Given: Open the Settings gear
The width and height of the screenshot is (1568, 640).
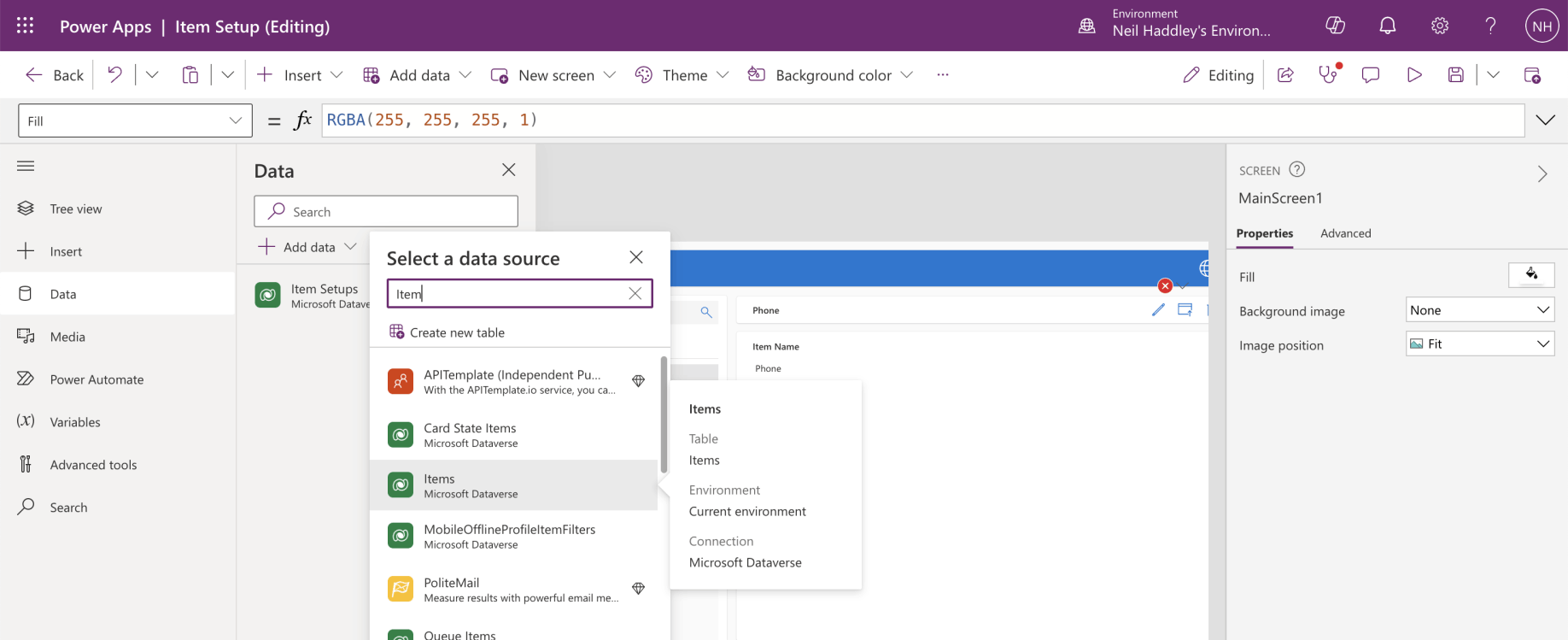Looking at the screenshot, I should point(1440,26).
